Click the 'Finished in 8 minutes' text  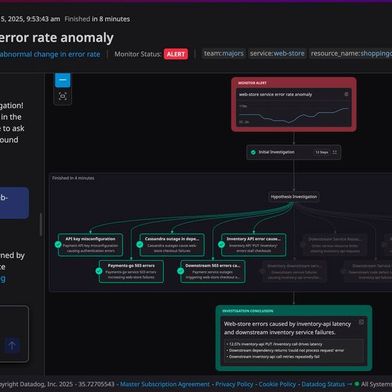coord(97,19)
